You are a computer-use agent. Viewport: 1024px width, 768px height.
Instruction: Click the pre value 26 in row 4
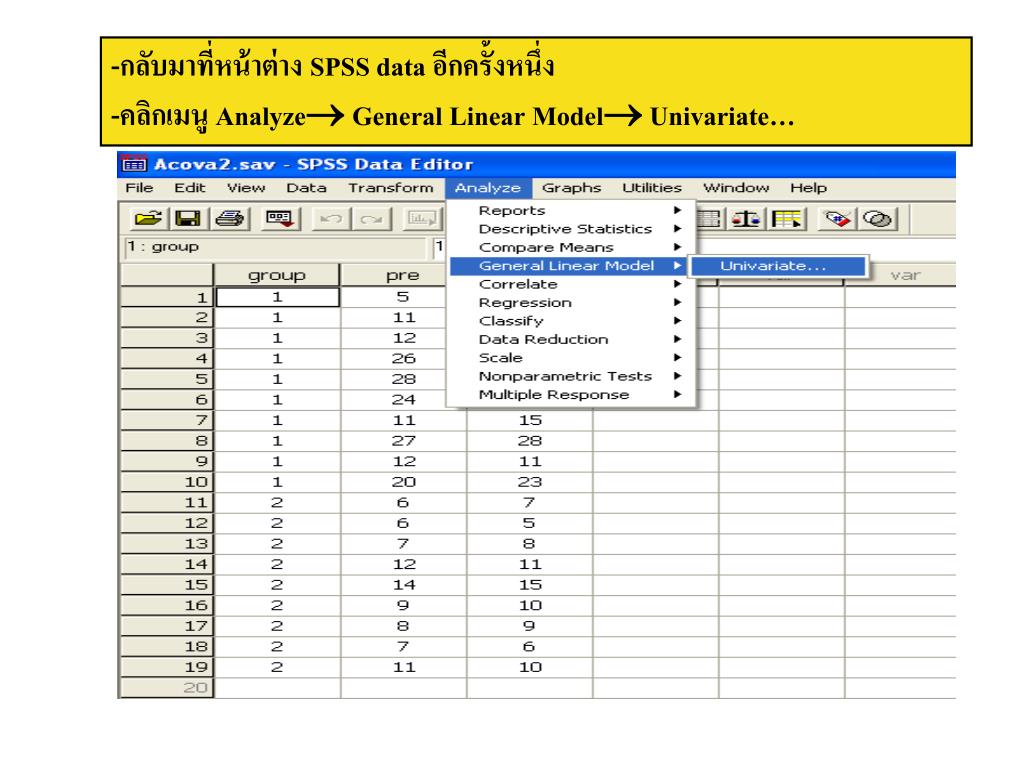point(404,359)
